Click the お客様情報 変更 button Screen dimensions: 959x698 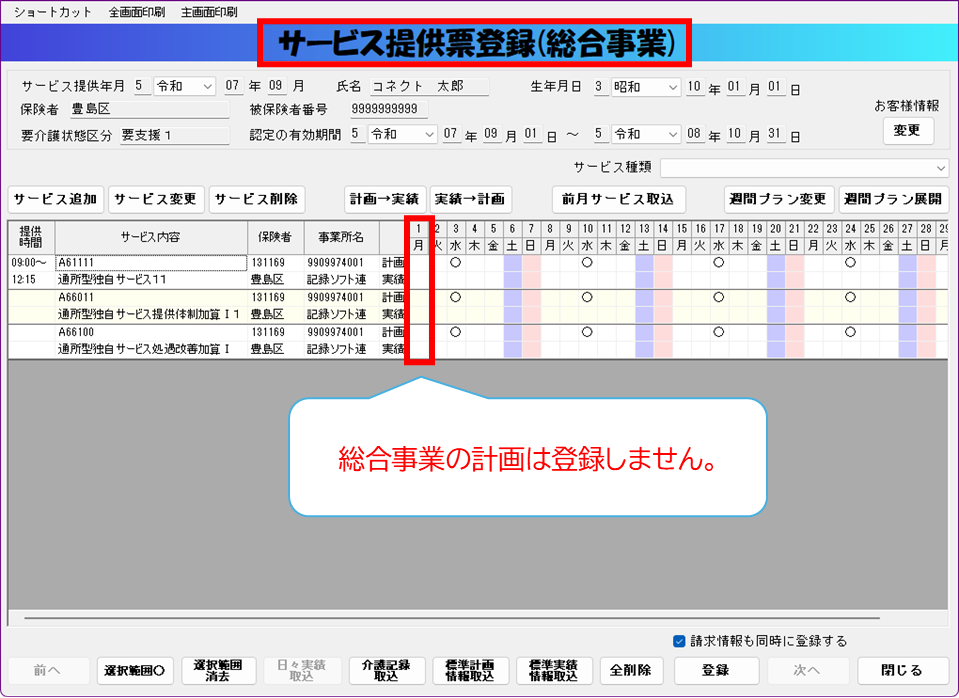click(x=908, y=131)
